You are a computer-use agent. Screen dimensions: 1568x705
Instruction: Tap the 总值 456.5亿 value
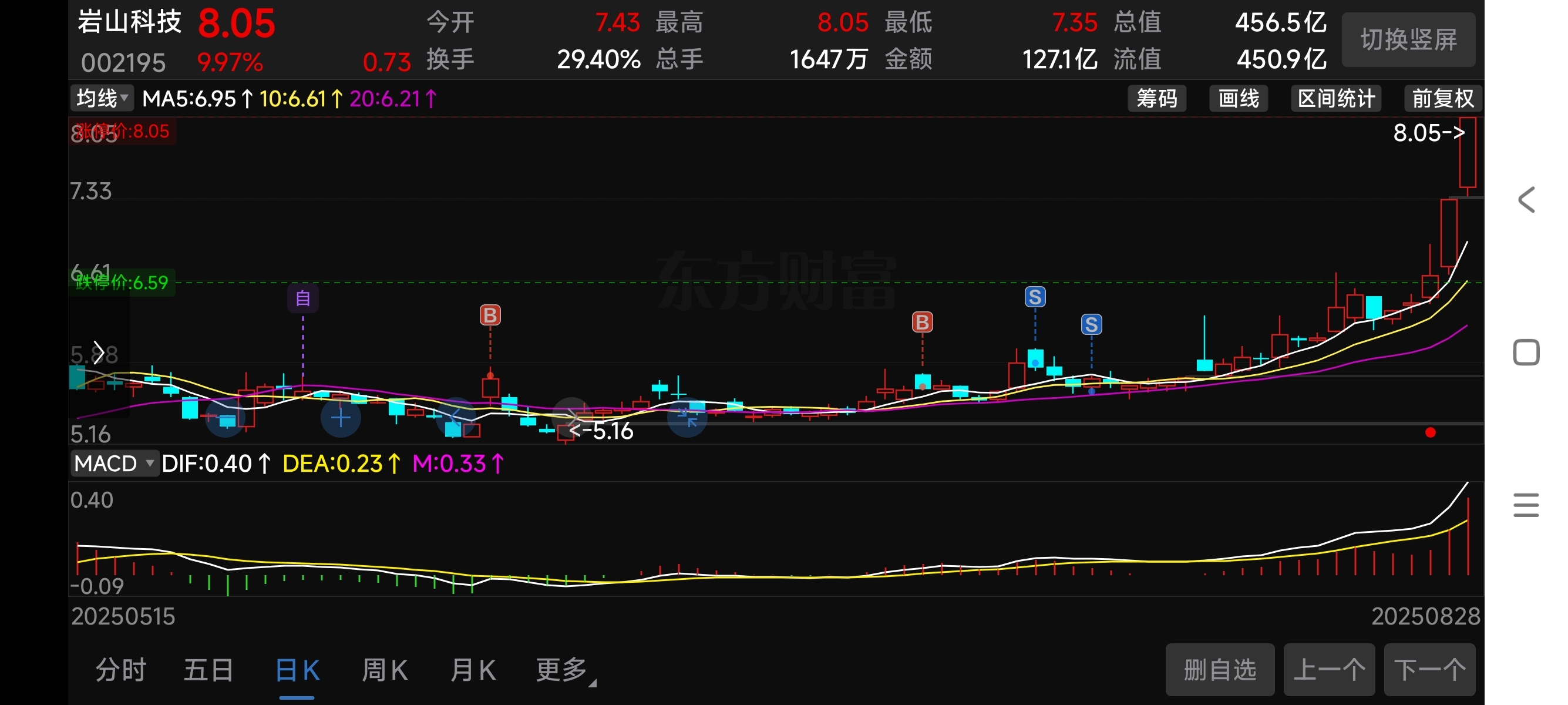point(1281,22)
